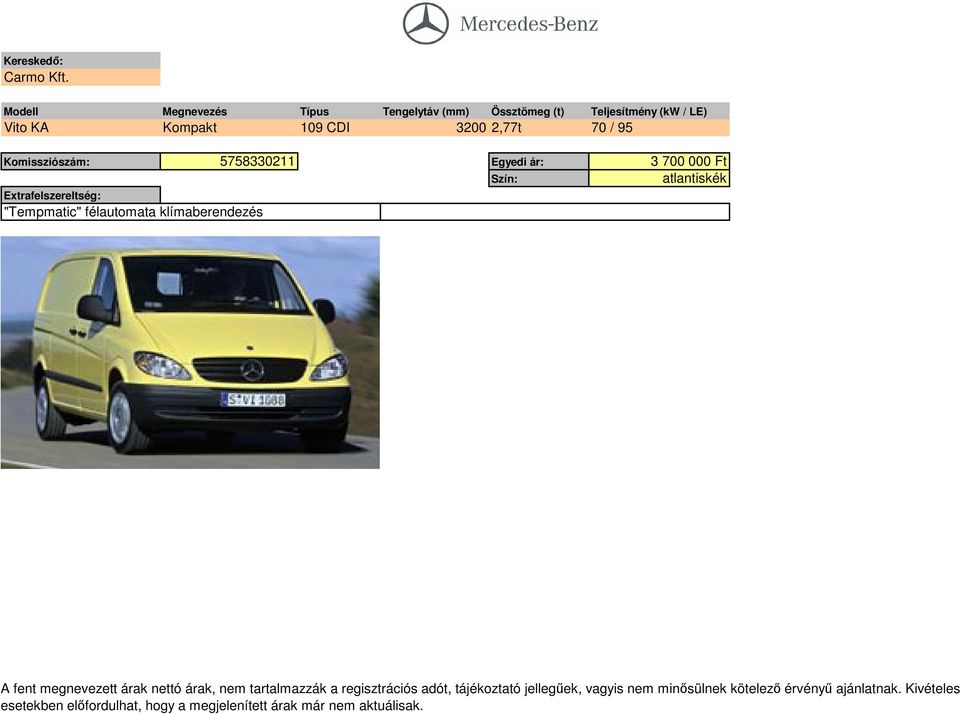Click the Komissziószám label
Viewport: 960px width, 714px height.
81,162
